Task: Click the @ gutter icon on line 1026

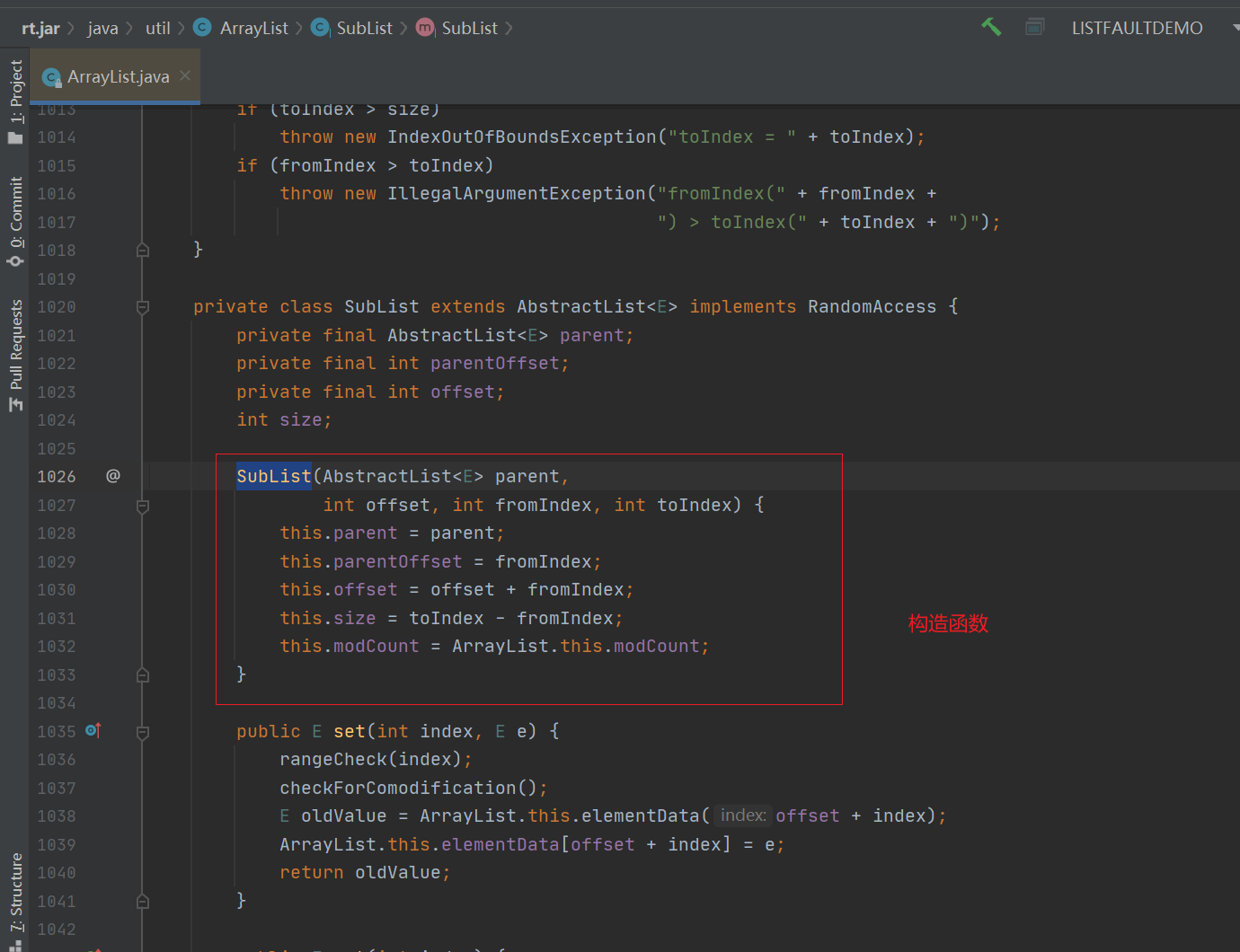Action: (x=113, y=476)
